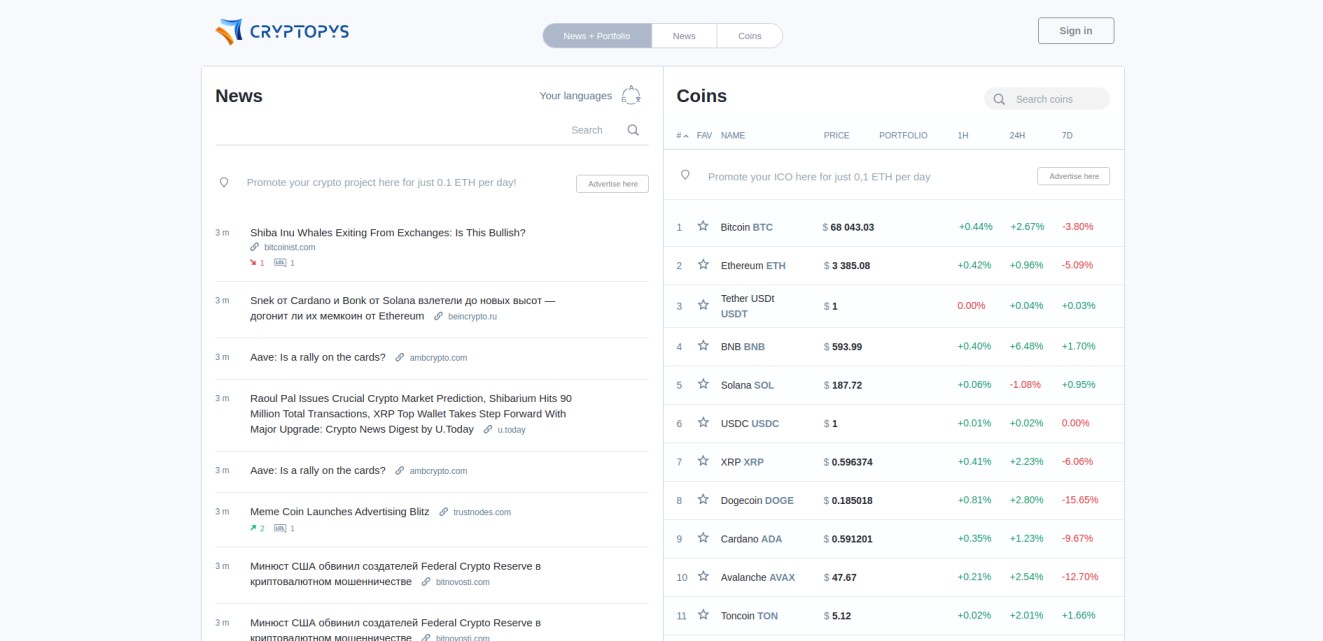The width and height of the screenshot is (1323, 641).
Task: Click the Sign in button
Action: (1075, 30)
